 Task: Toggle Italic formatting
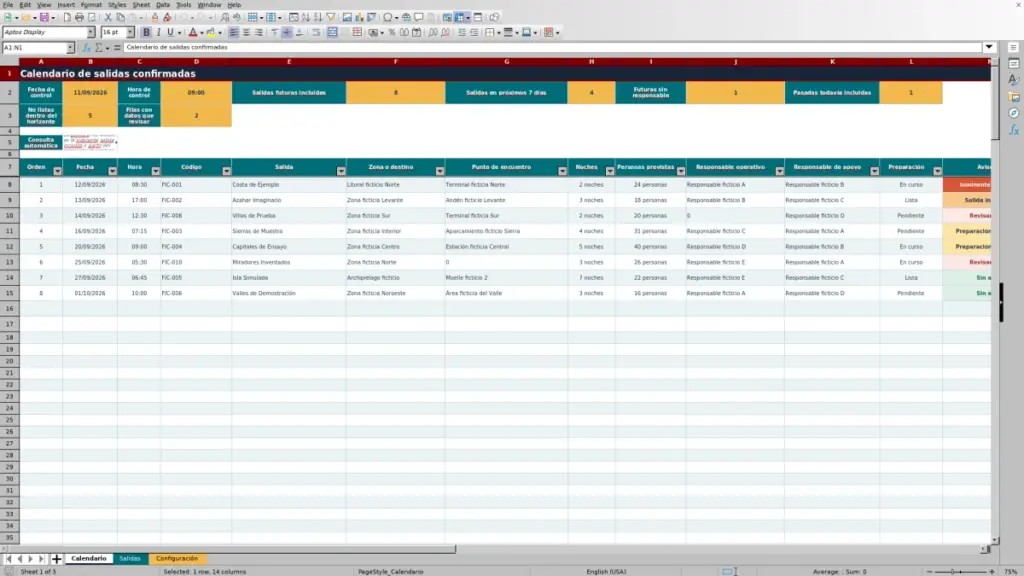[x=158, y=33]
